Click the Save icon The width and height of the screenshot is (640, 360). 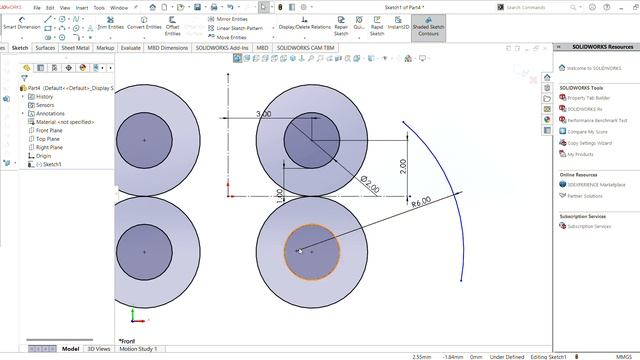198,7
